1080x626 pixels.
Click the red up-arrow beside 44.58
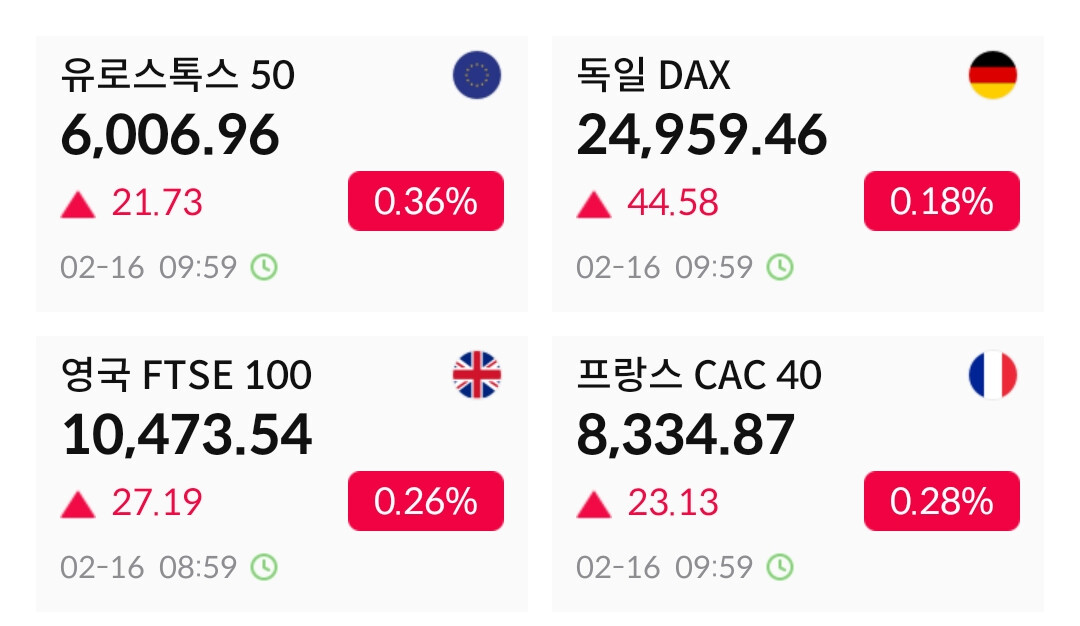point(594,205)
